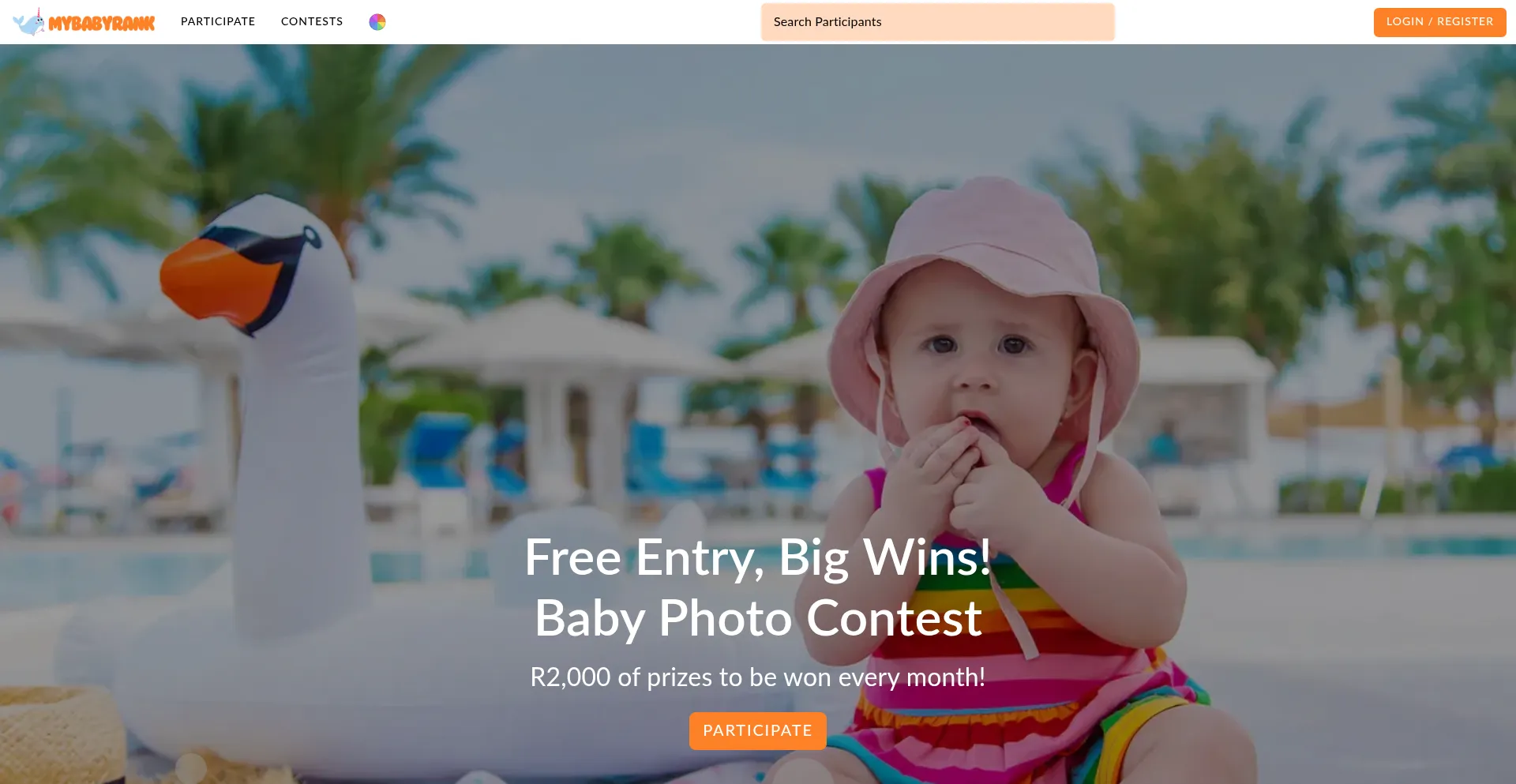Click the orange PARTICIPATE button under the prizes text
Screen dimensions: 1516x784
pos(757,731)
